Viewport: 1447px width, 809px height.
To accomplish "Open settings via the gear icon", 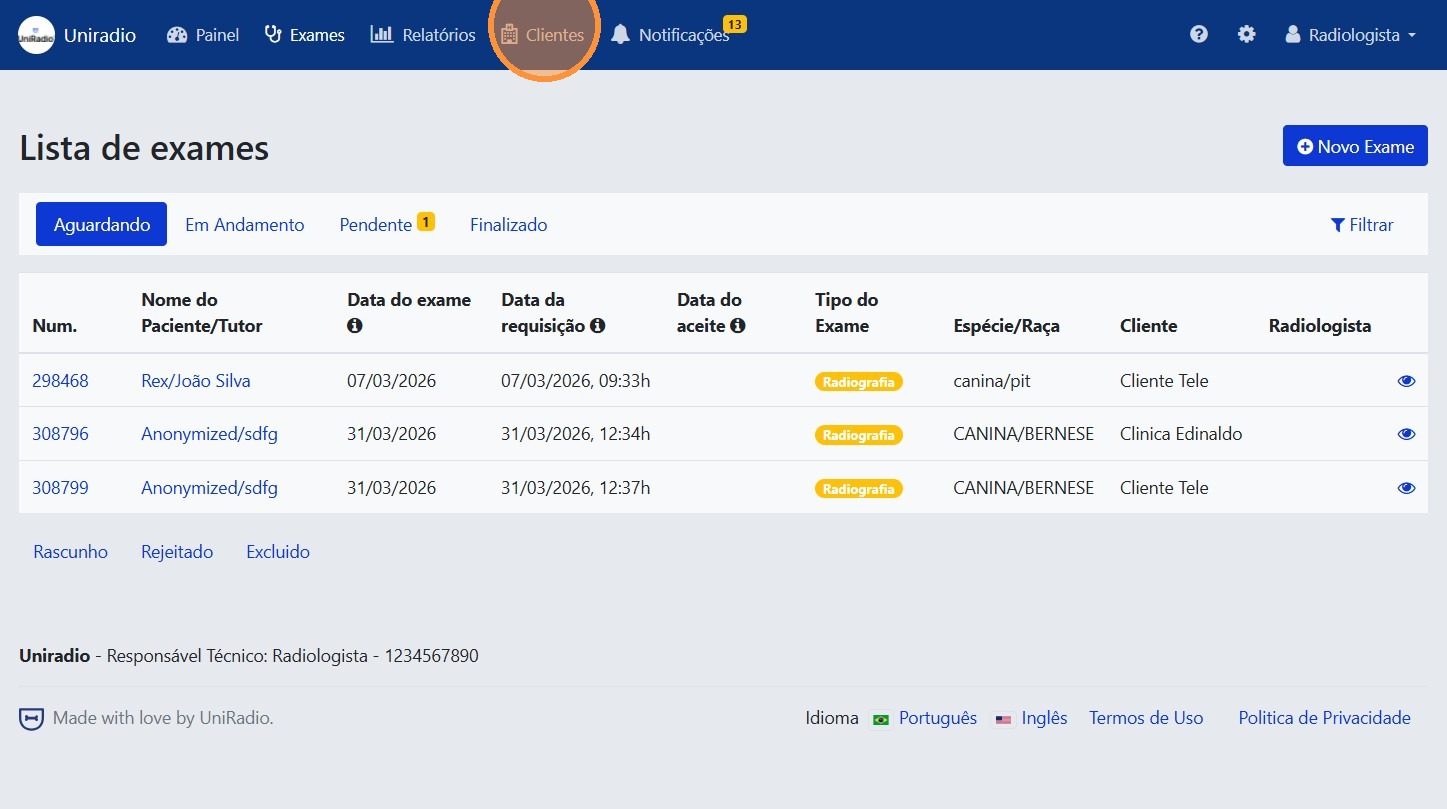I will tap(1246, 33).
